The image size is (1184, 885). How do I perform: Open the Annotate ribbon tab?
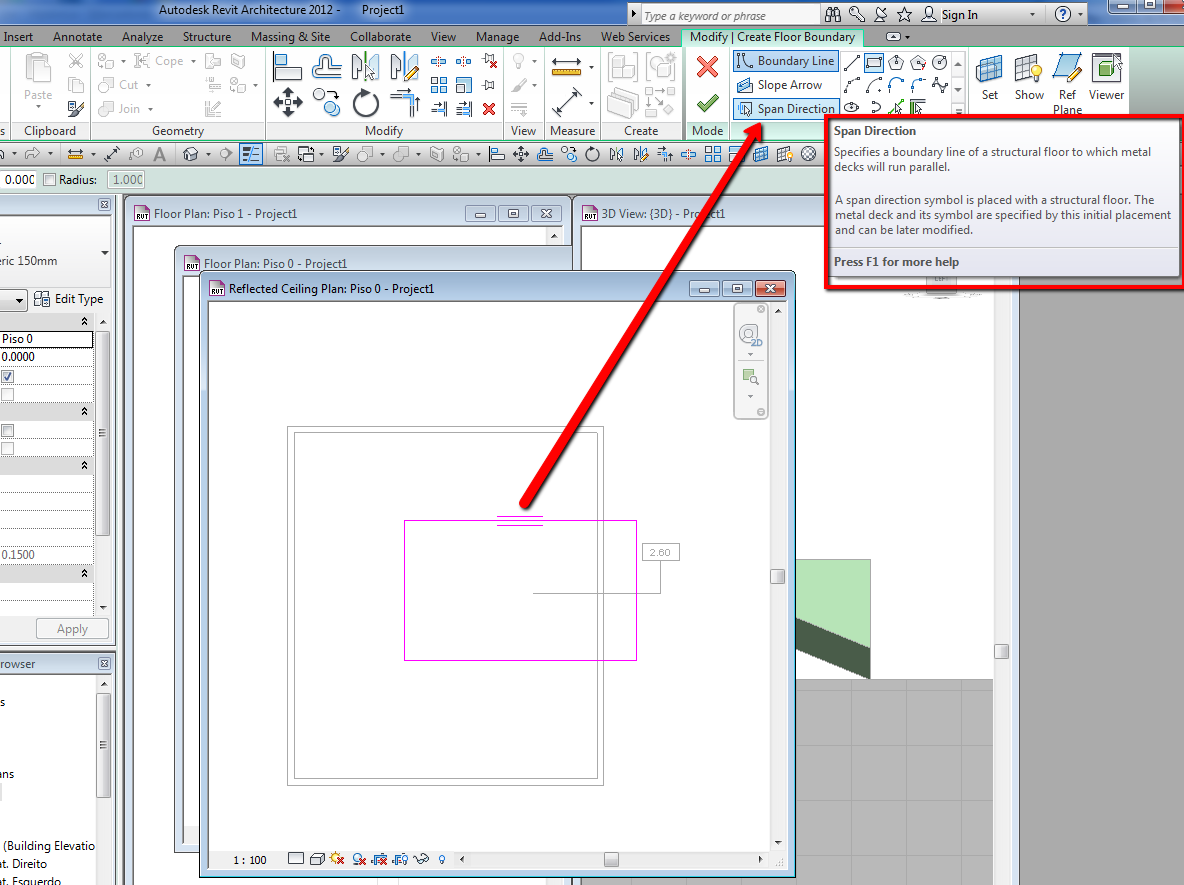point(78,37)
